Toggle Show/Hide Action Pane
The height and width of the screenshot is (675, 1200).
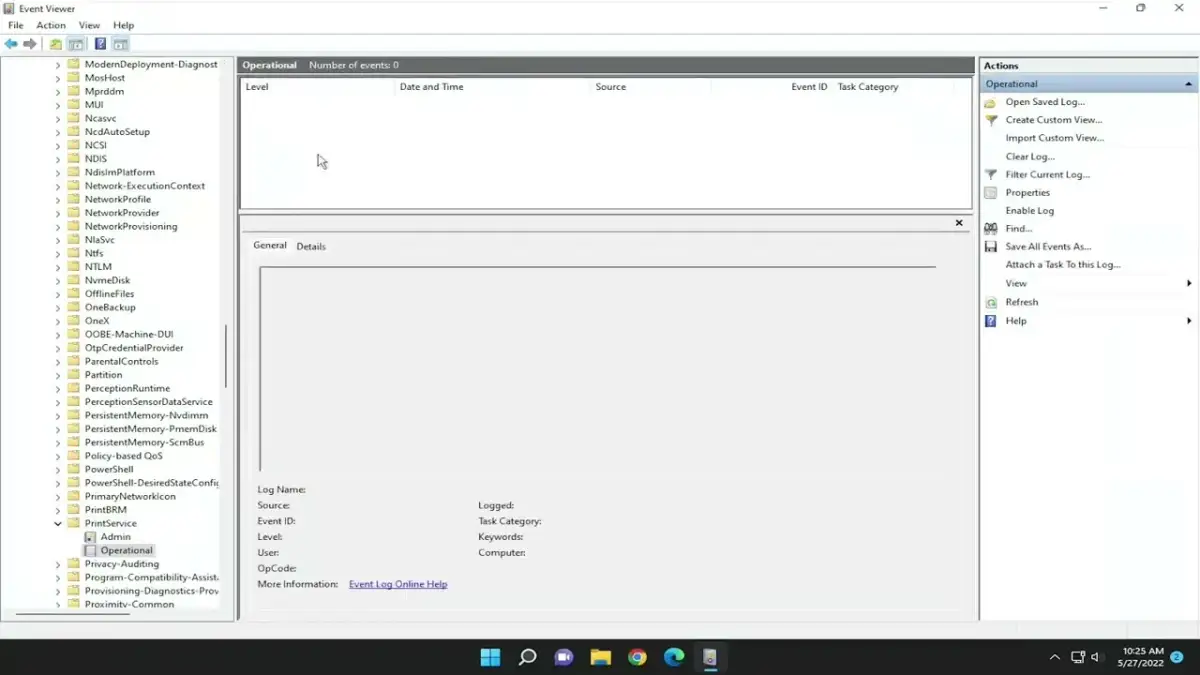pos(119,43)
